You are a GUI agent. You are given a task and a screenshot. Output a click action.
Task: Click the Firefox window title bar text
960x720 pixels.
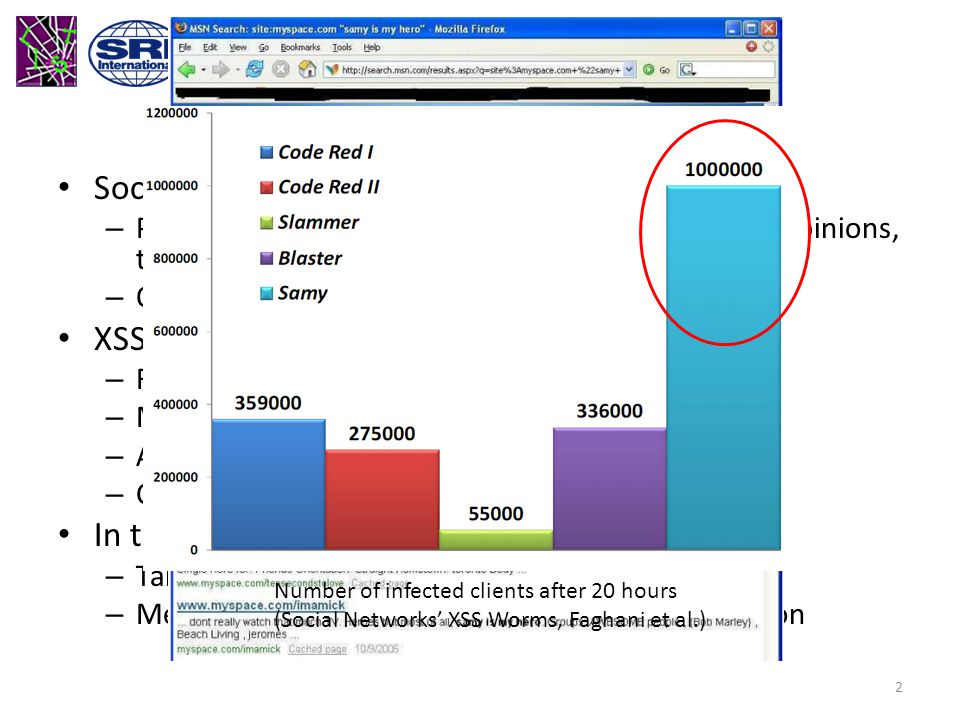pyautogui.click(x=347, y=29)
